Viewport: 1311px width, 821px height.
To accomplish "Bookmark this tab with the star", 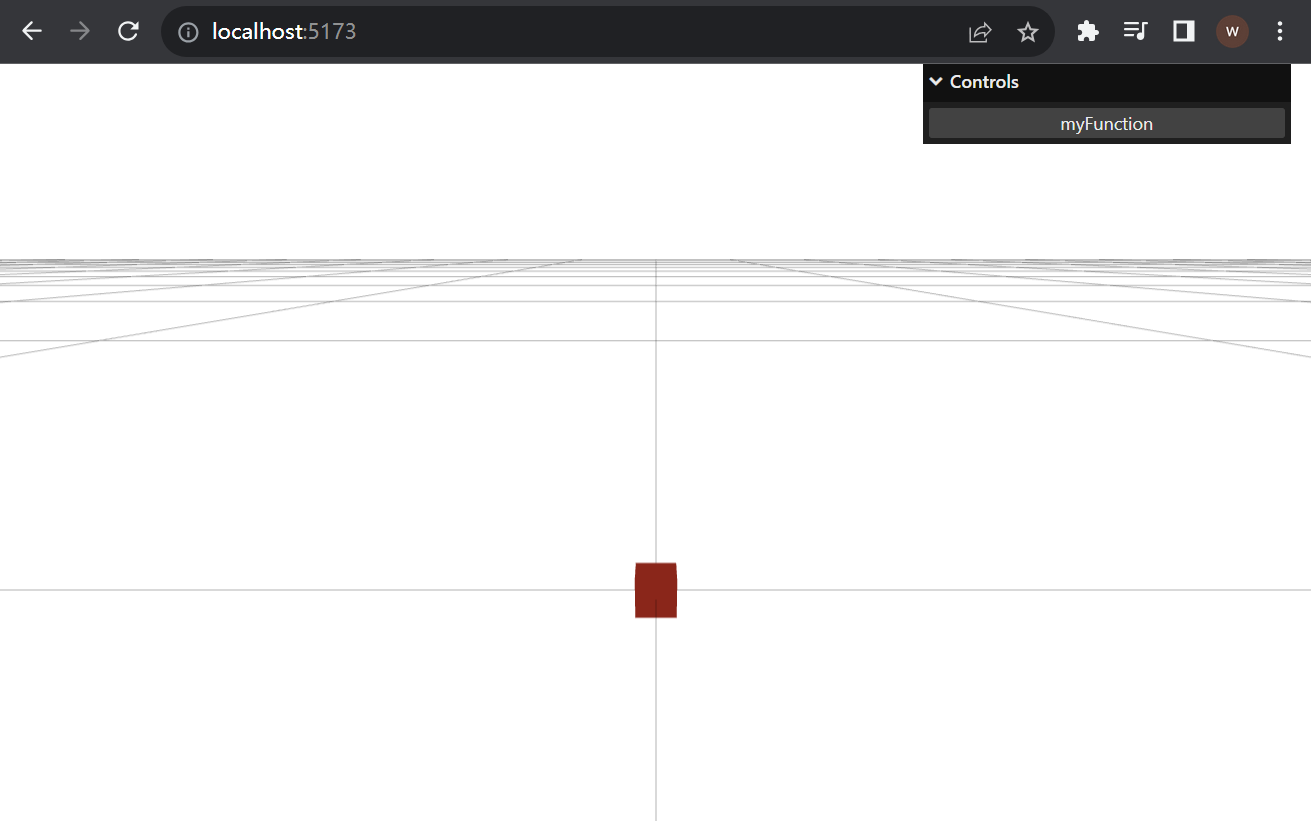I will point(1028,32).
